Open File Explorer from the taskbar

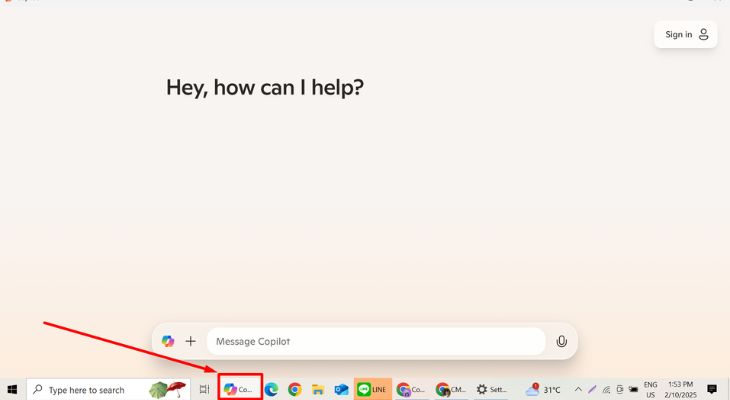(x=318, y=389)
